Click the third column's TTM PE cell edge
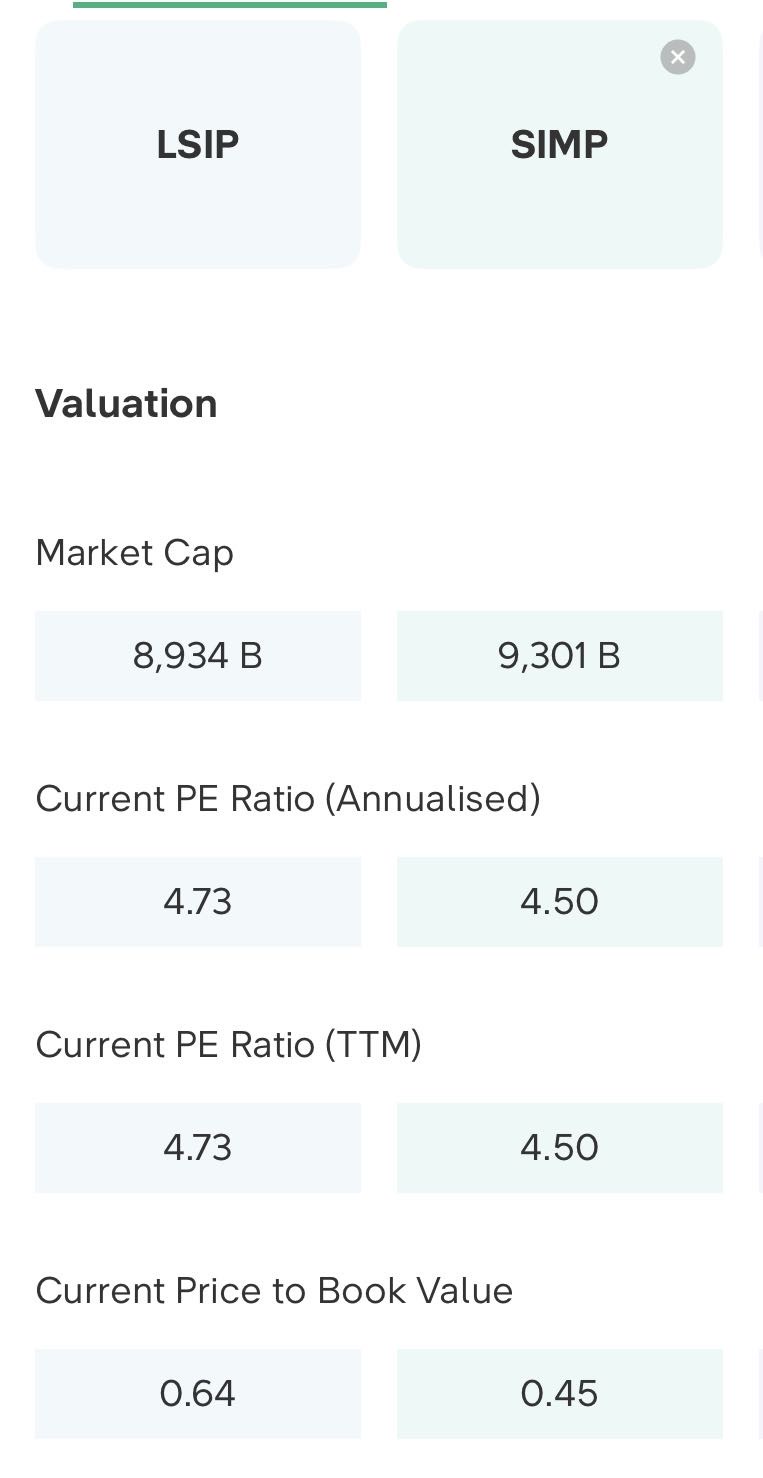Viewport: 763px width, 1478px height. [x=761, y=1148]
